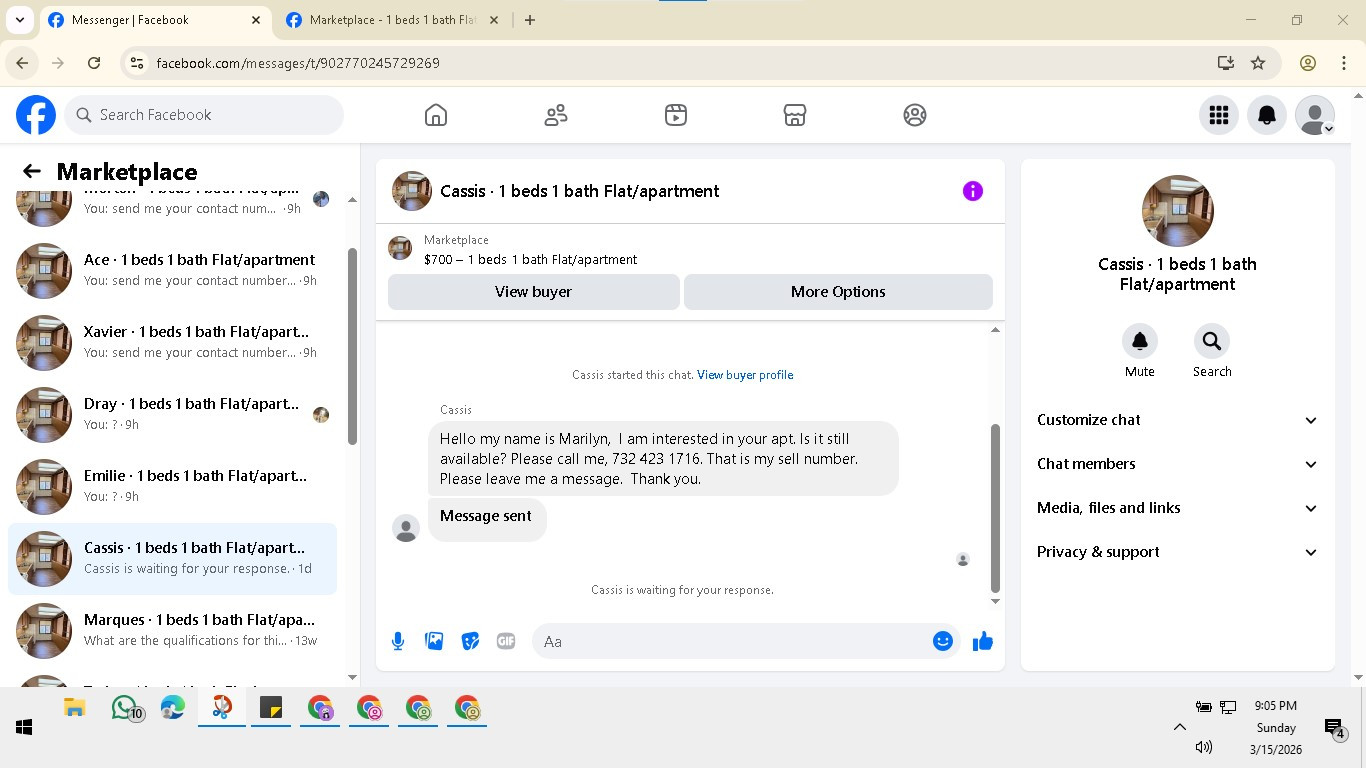The height and width of the screenshot is (768, 1366).
Task: Choose a sticker with the sticker icon
Action: (470, 641)
